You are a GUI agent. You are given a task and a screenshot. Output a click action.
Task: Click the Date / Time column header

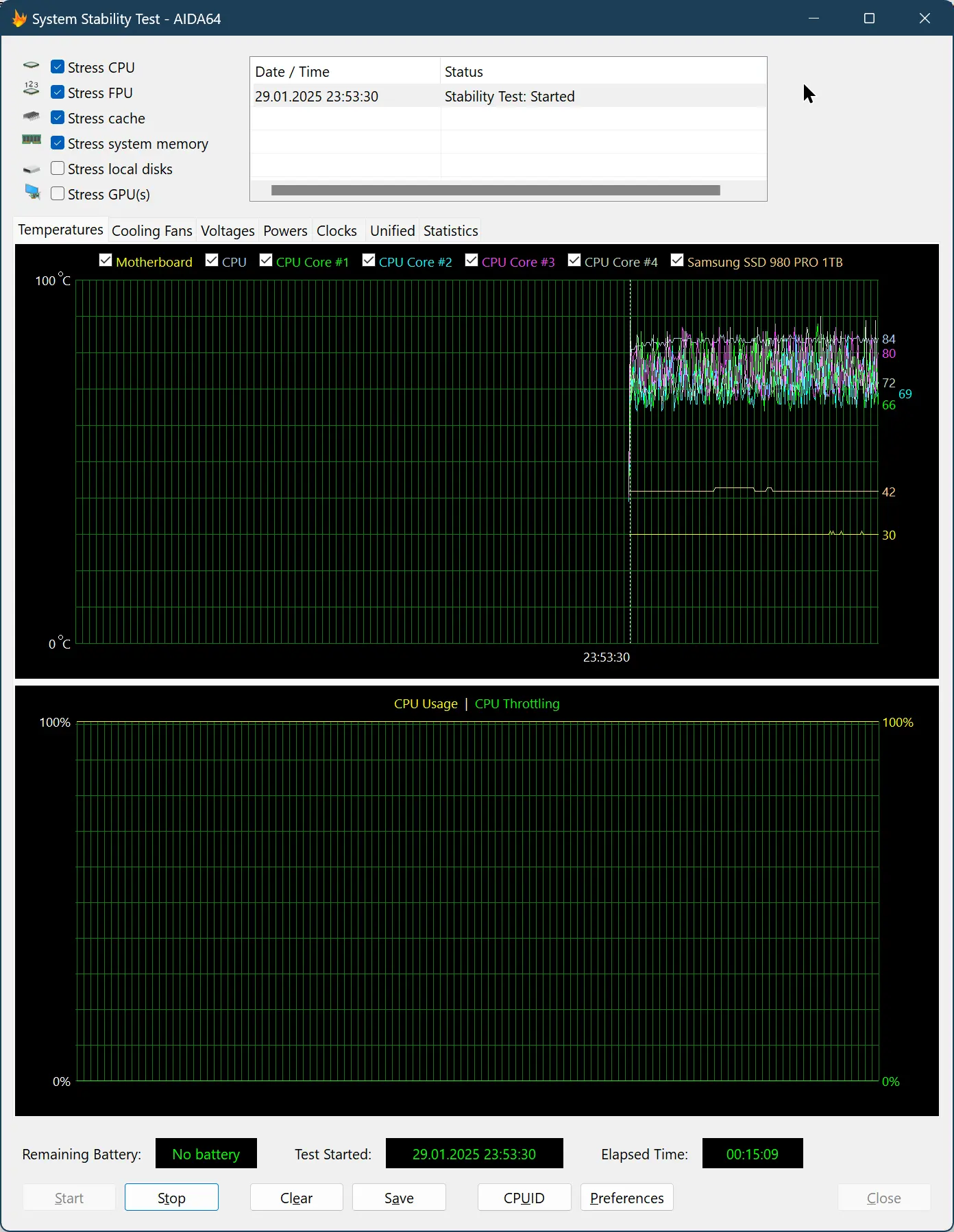(345, 71)
